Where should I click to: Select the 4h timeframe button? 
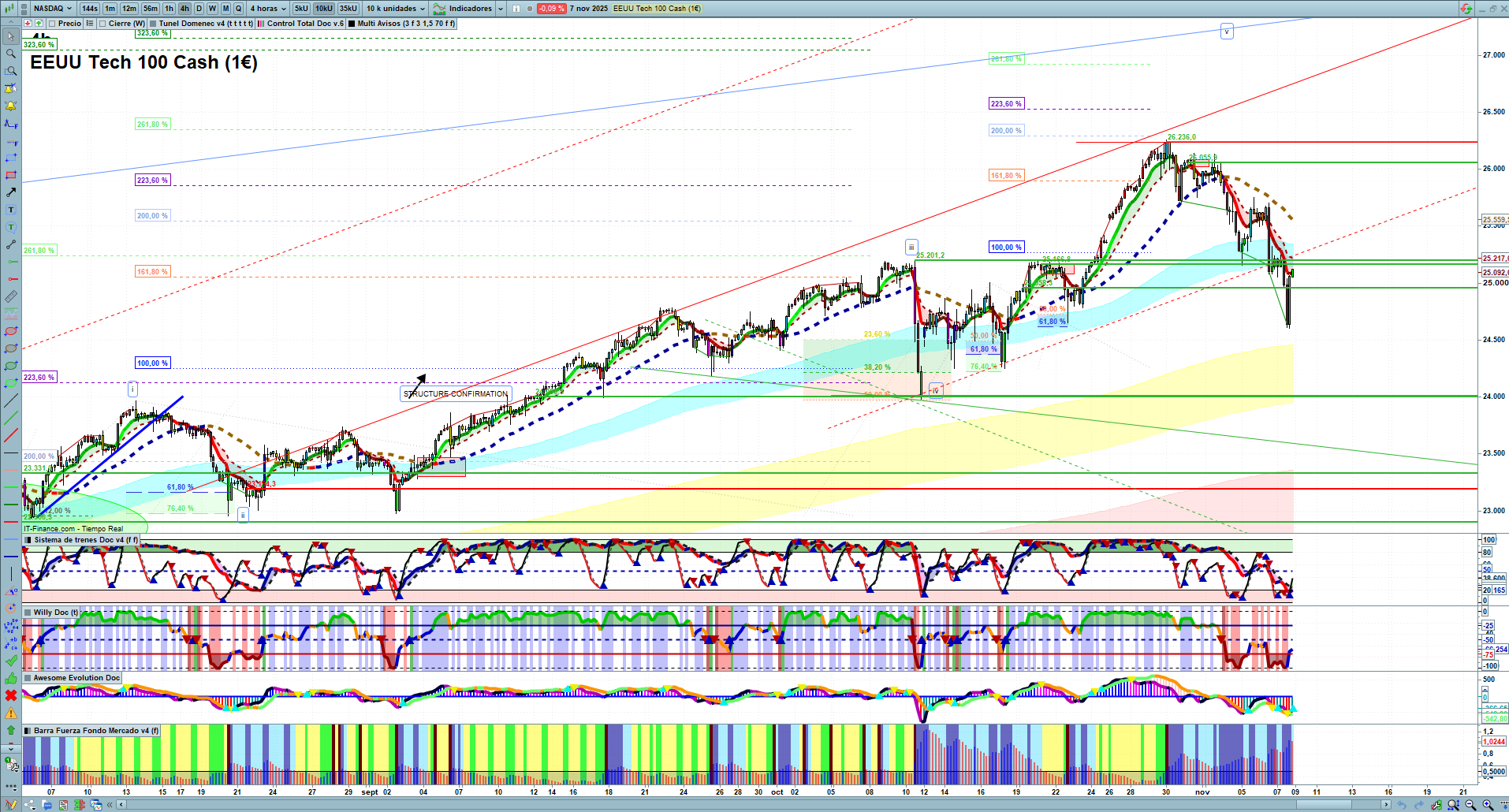coord(184,9)
